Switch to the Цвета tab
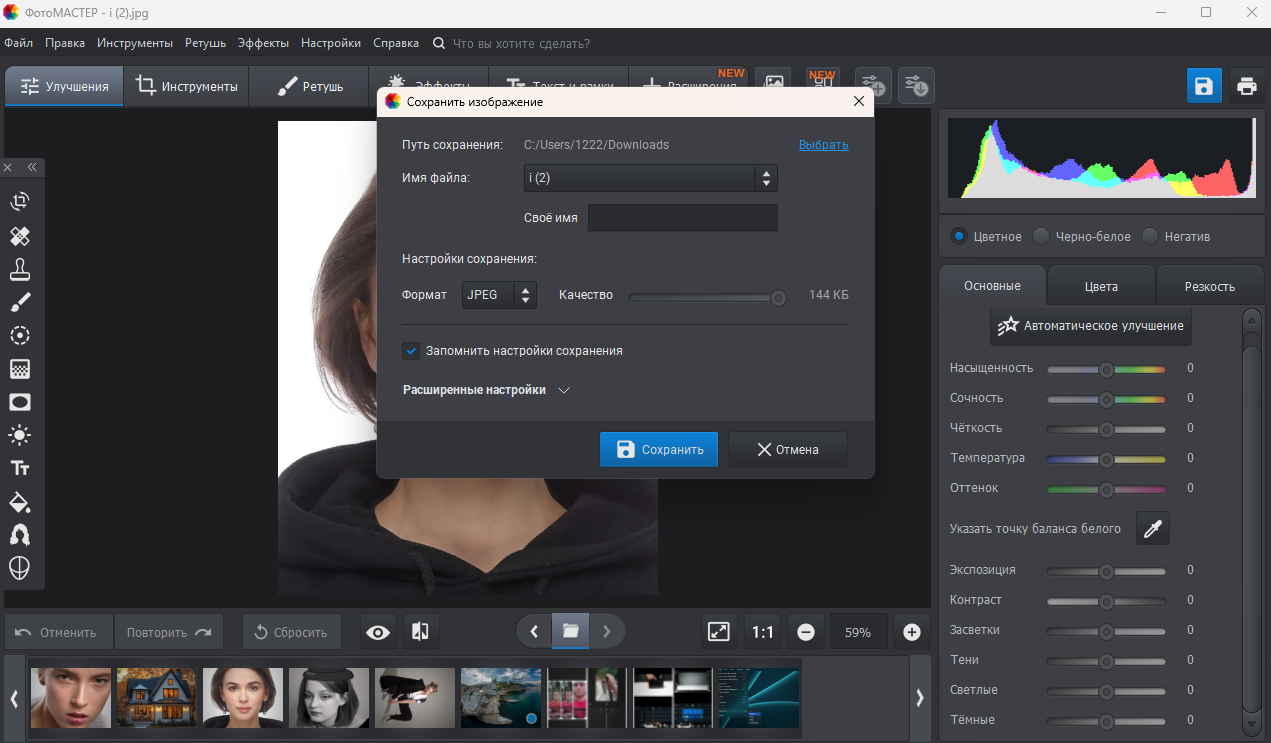Image resolution: width=1271 pixels, height=743 pixels. [1101, 286]
